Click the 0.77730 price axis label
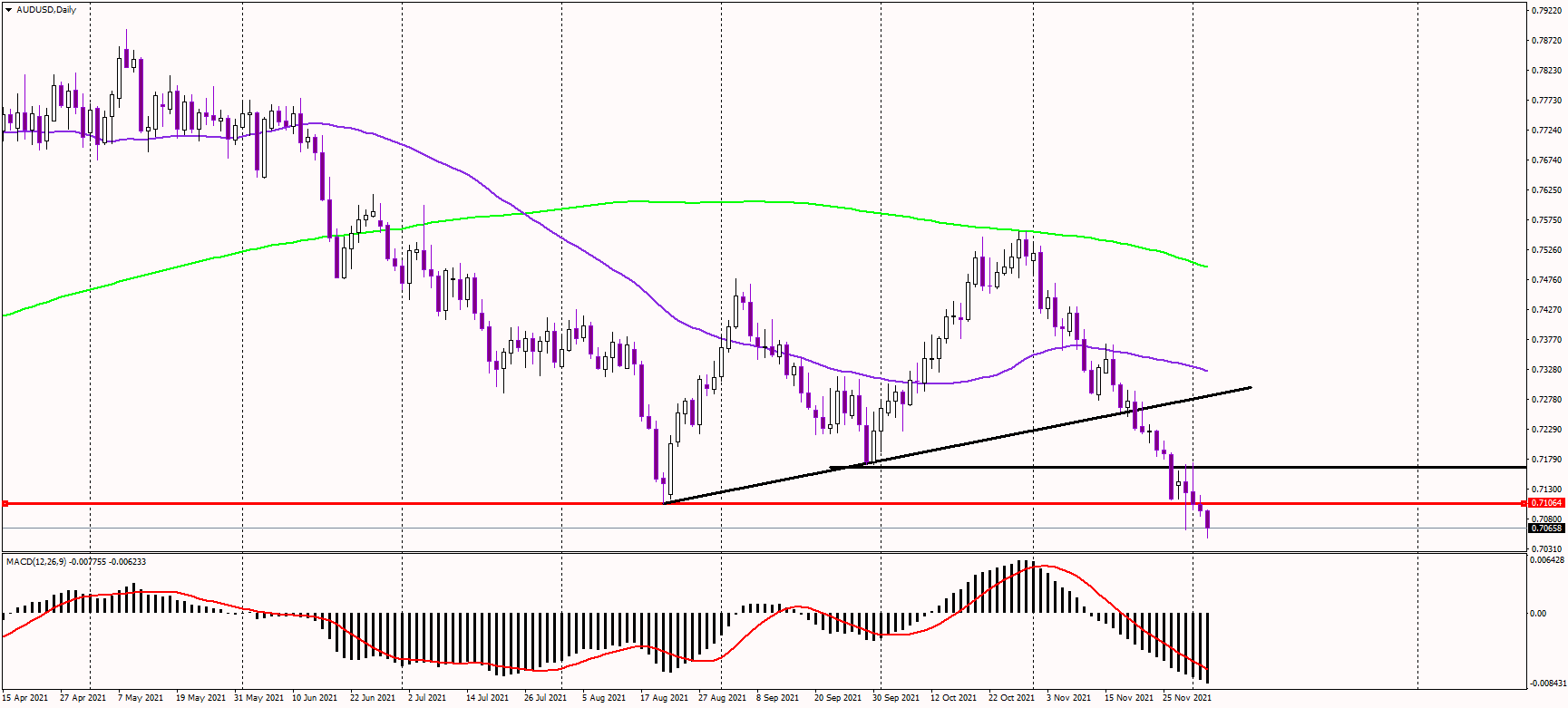Viewport: 1568px width, 708px height. [x=1546, y=101]
